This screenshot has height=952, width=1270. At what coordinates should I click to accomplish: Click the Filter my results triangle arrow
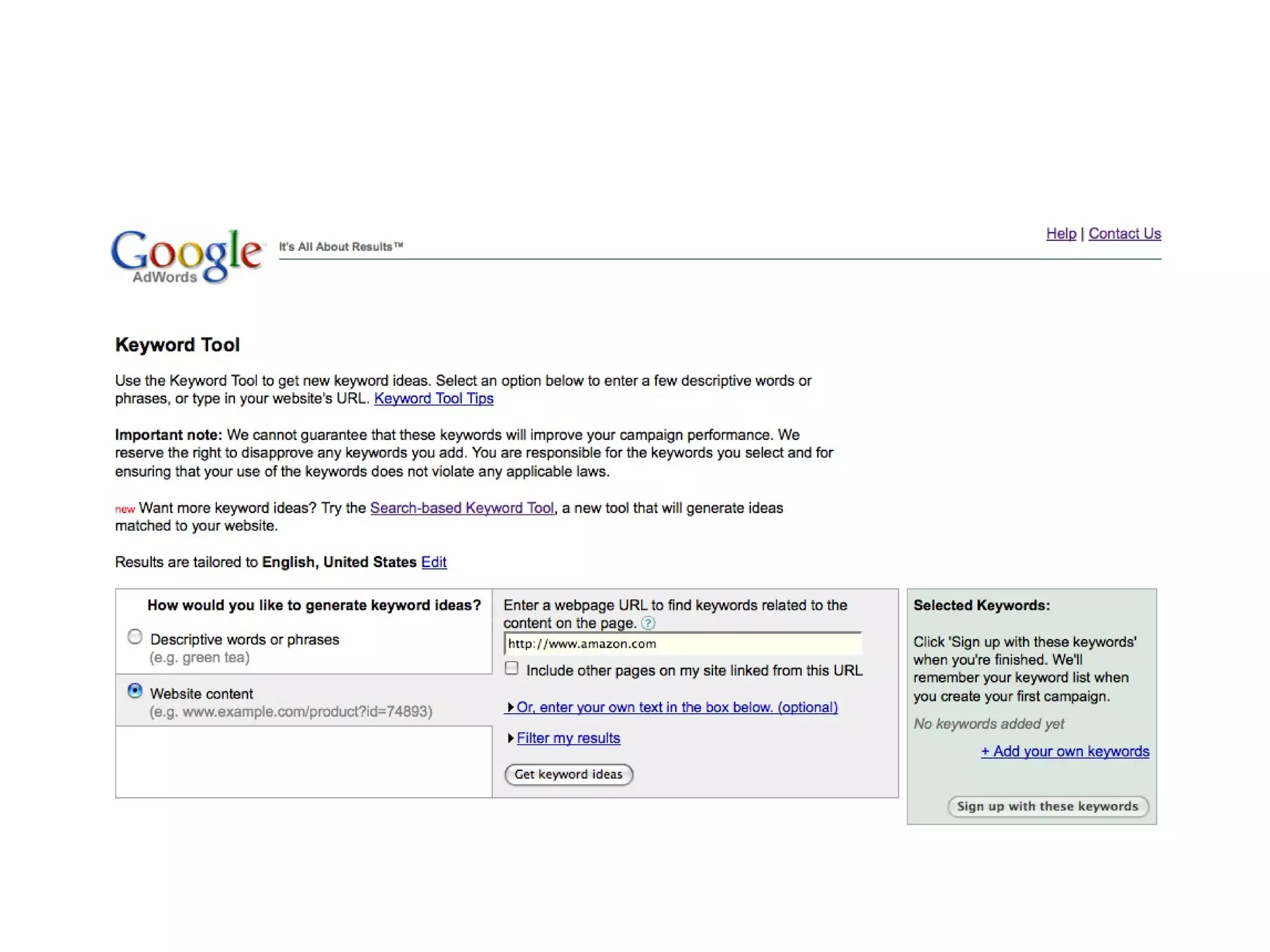[x=510, y=738]
